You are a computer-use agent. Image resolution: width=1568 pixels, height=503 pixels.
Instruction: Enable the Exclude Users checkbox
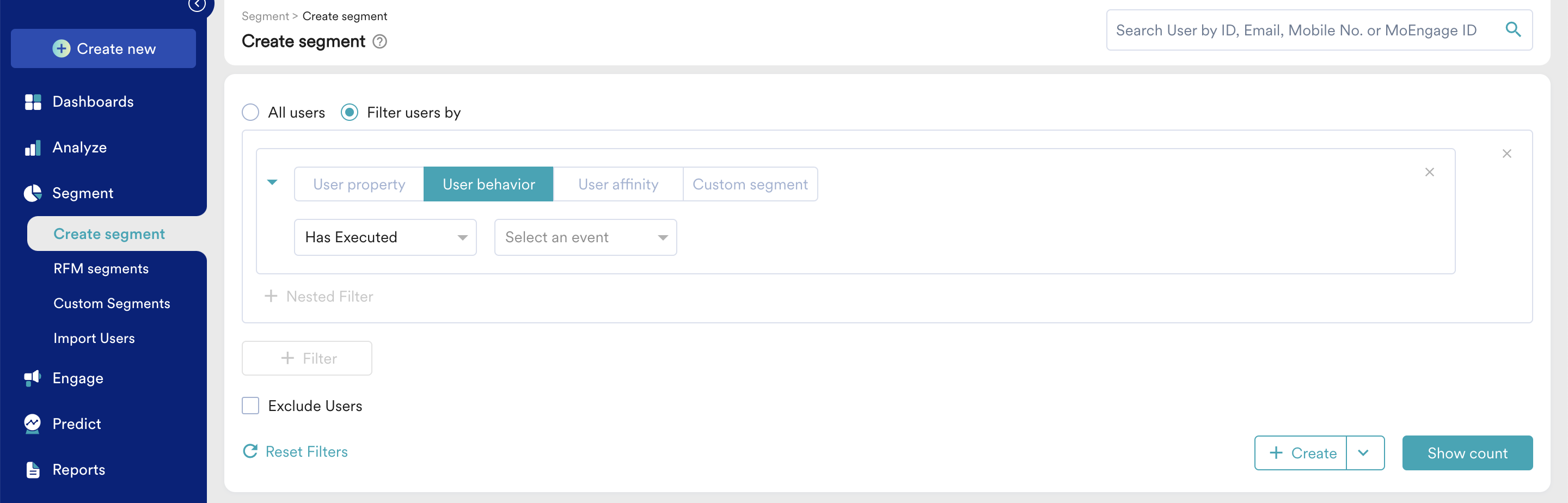click(250, 405)
